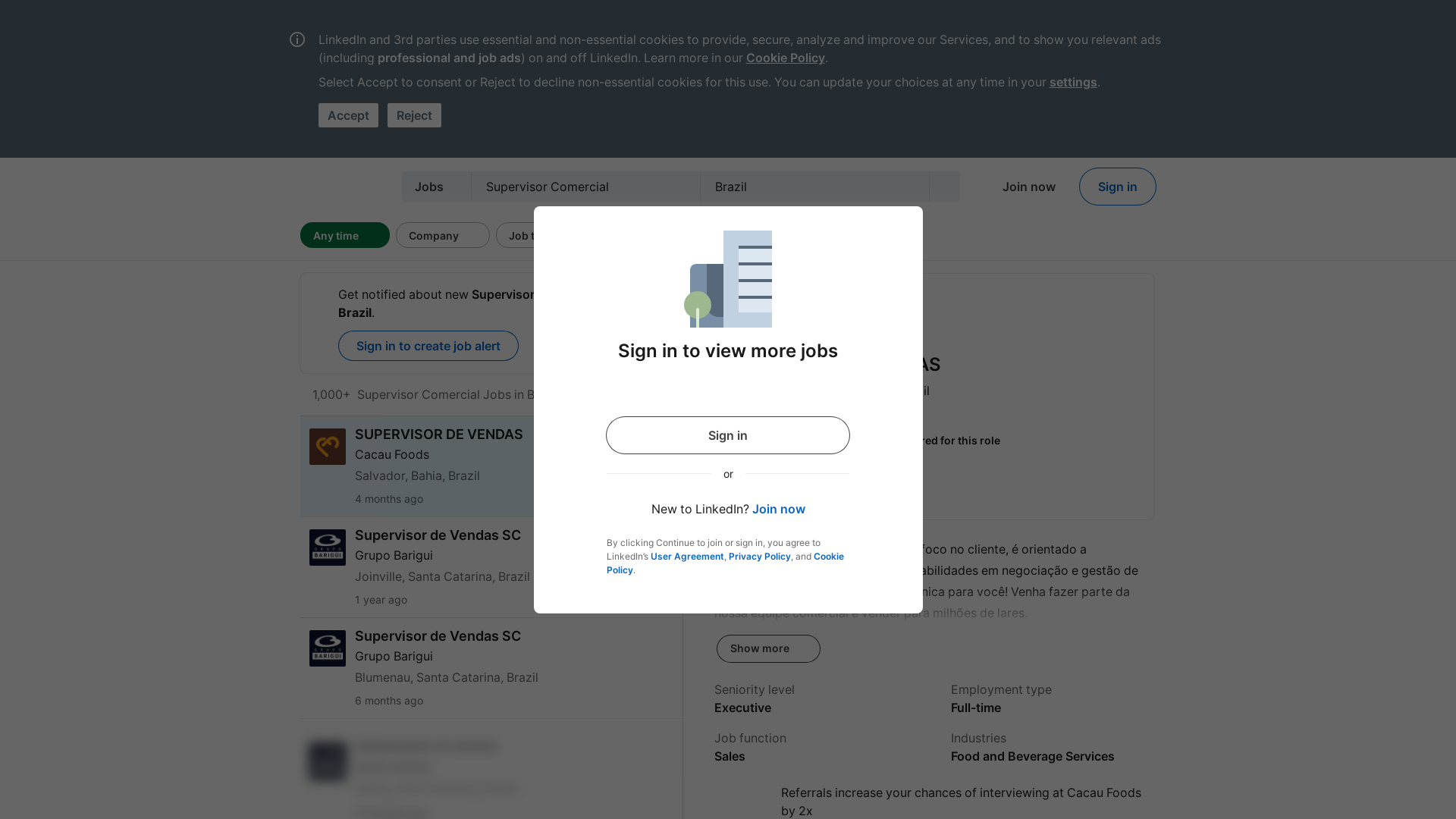
Task: Accept non-essential cookies
Action: pyautogui.click(x=348, y=115)
